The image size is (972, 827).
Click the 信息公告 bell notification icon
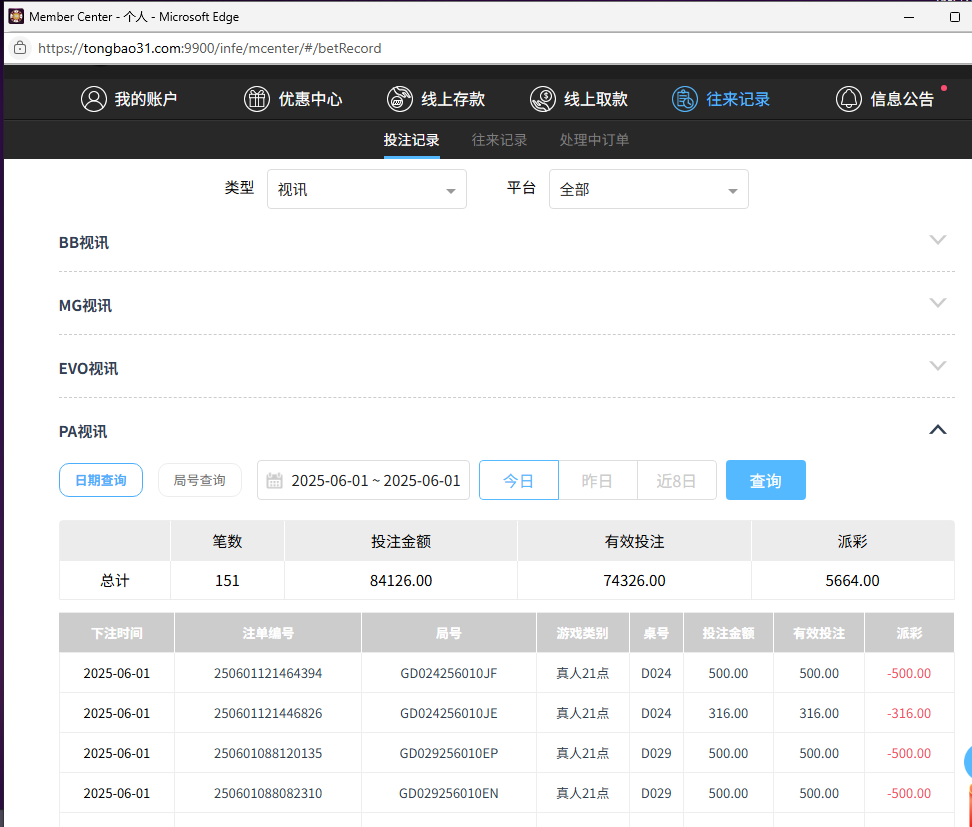pos(849,99)
